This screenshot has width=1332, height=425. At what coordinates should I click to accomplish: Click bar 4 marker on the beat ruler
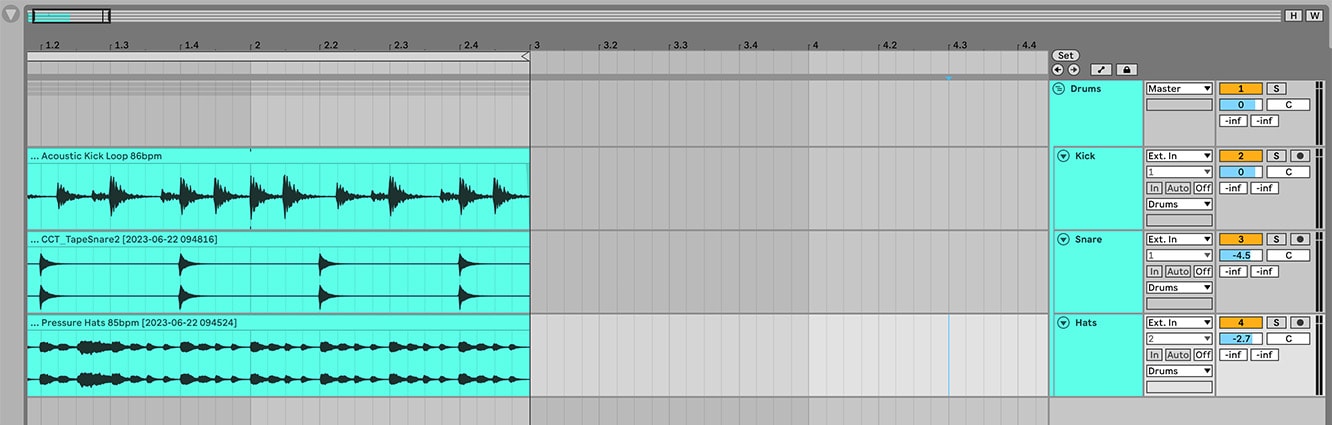[814, 45]
